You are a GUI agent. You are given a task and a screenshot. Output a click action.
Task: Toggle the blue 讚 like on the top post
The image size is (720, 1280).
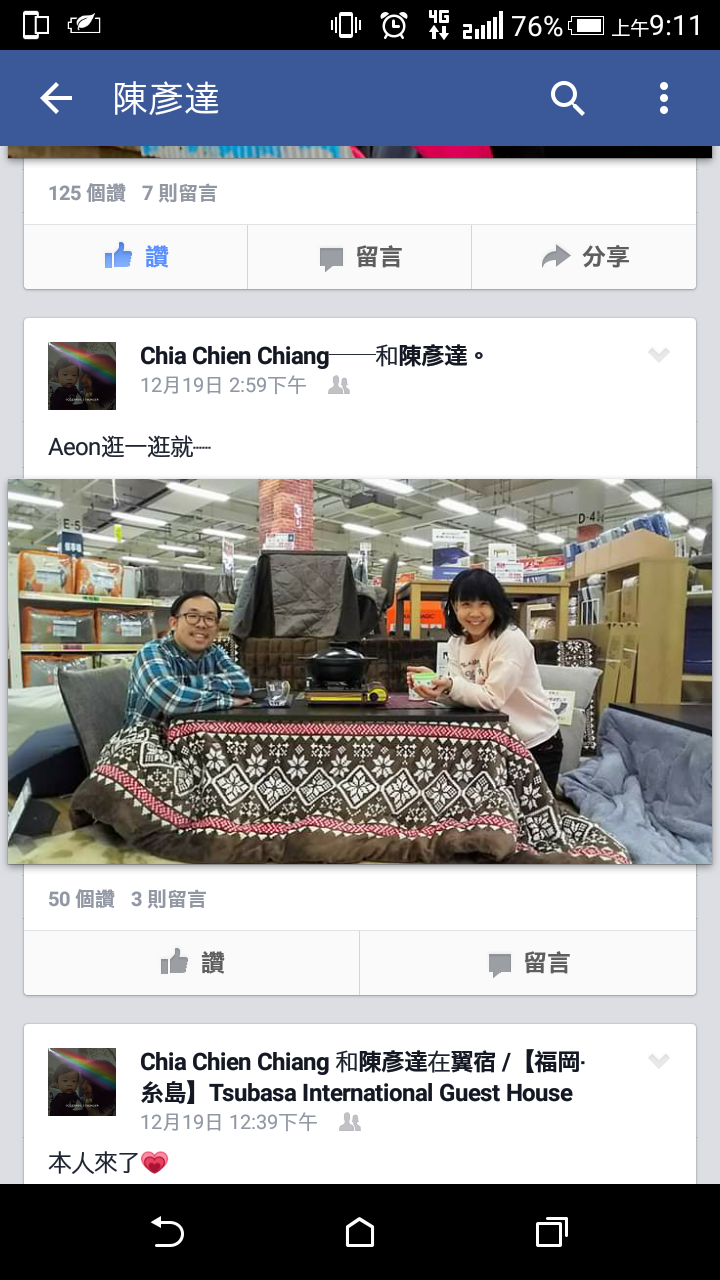pyautogui.click(x=136, y=257)
